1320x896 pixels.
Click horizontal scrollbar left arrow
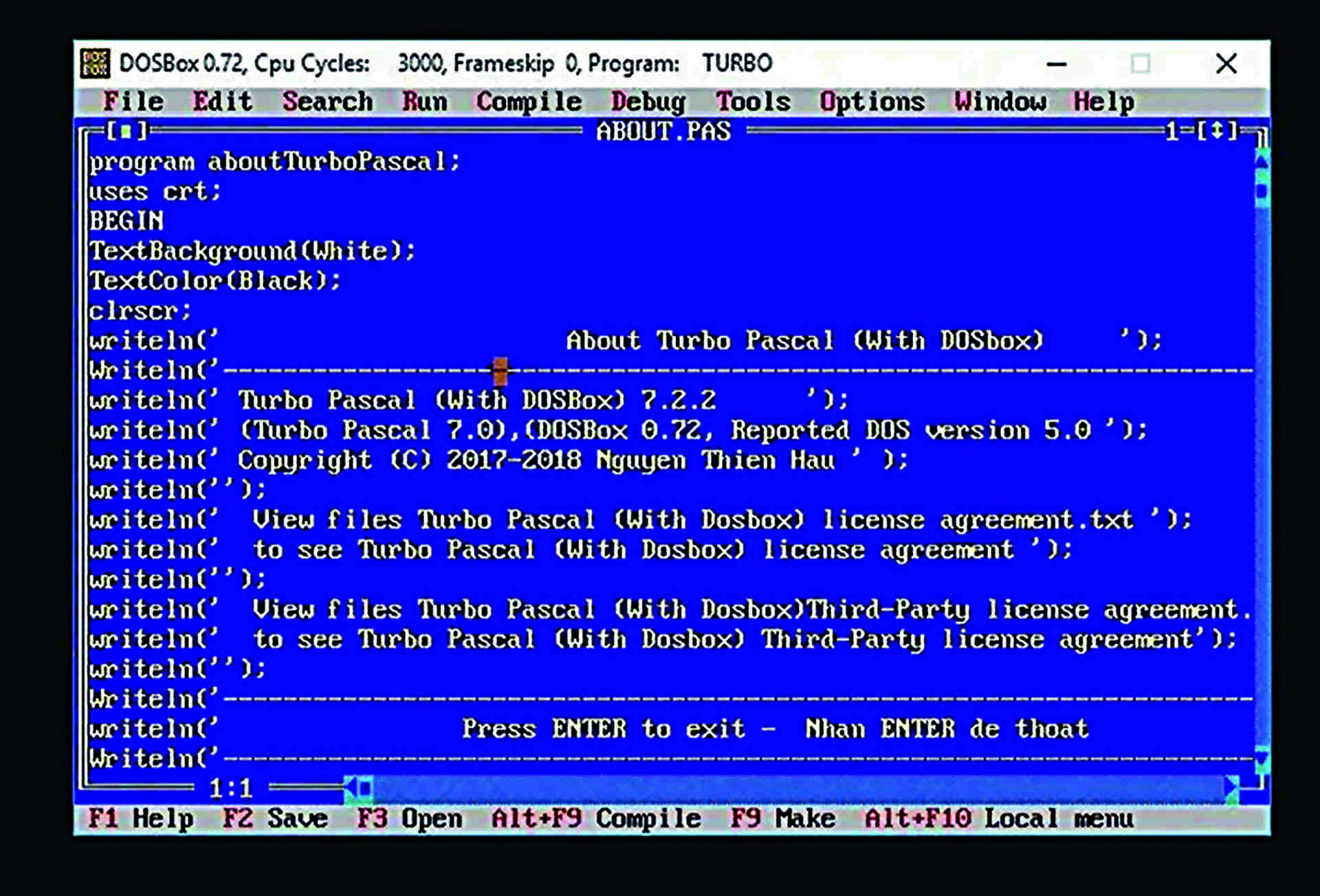click(x=350, y=788)
